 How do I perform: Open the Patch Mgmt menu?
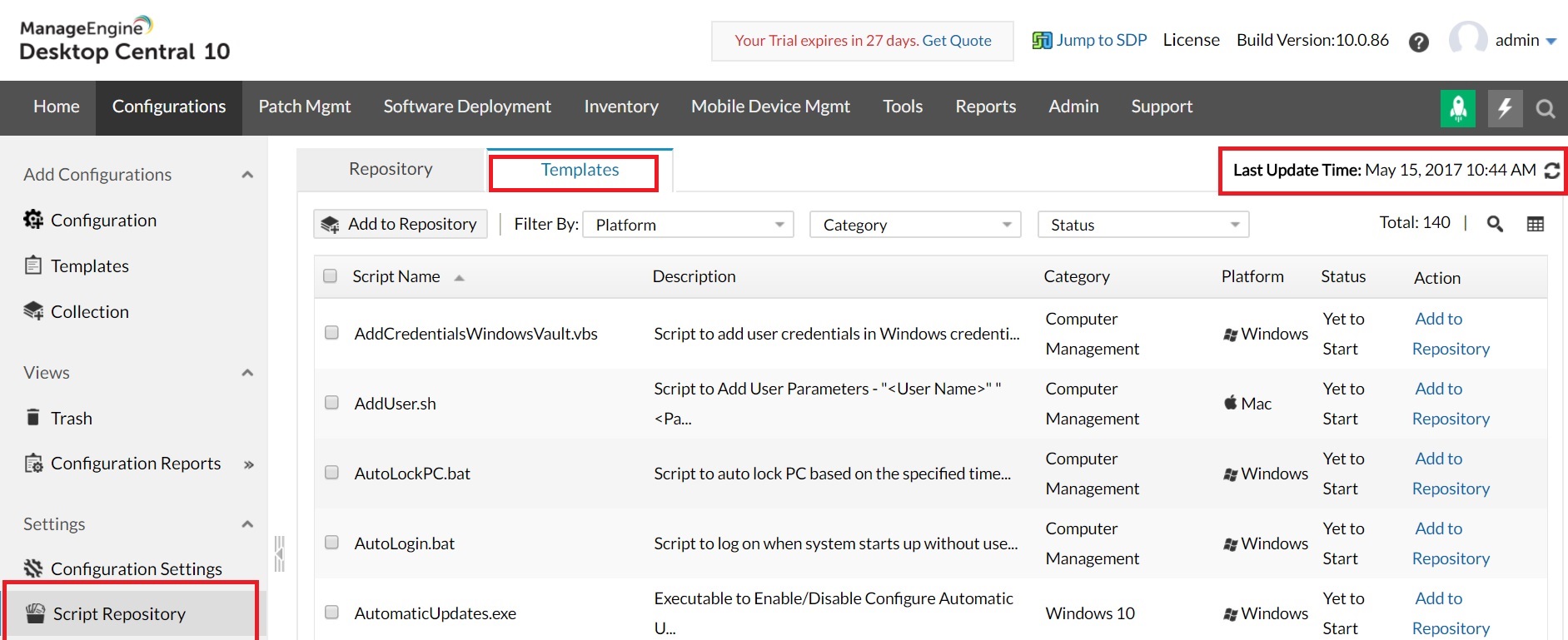(304, 107)
